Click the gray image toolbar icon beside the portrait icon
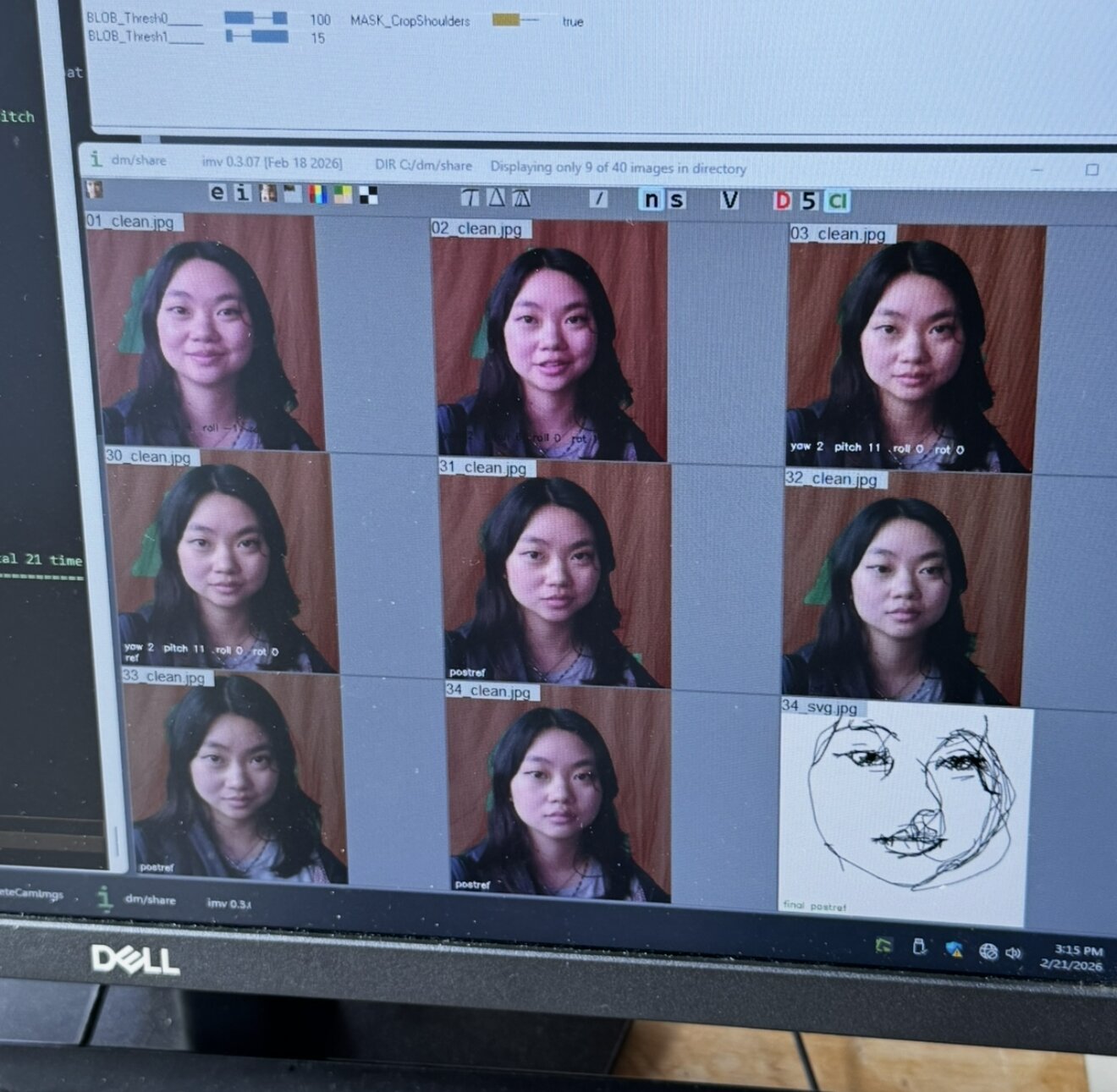The height and width of the screenshot is (1092, 1117). (293, 194)
